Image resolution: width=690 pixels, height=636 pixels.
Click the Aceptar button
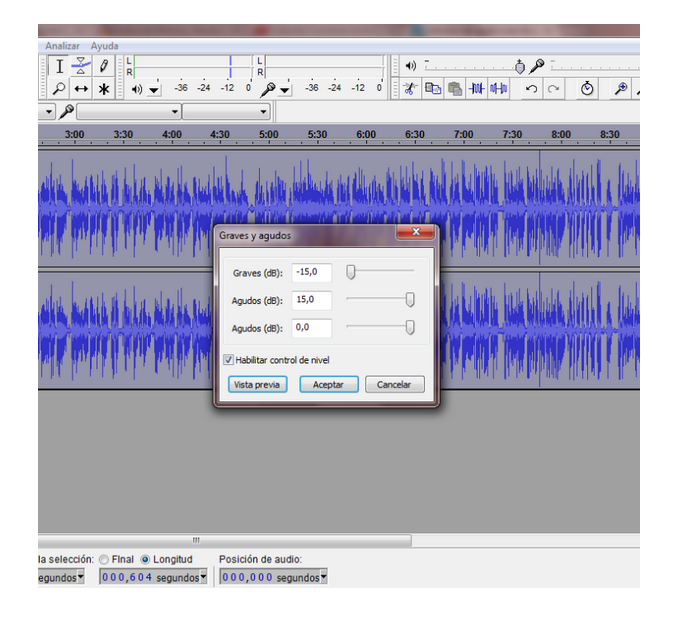[x=328, y=385]
